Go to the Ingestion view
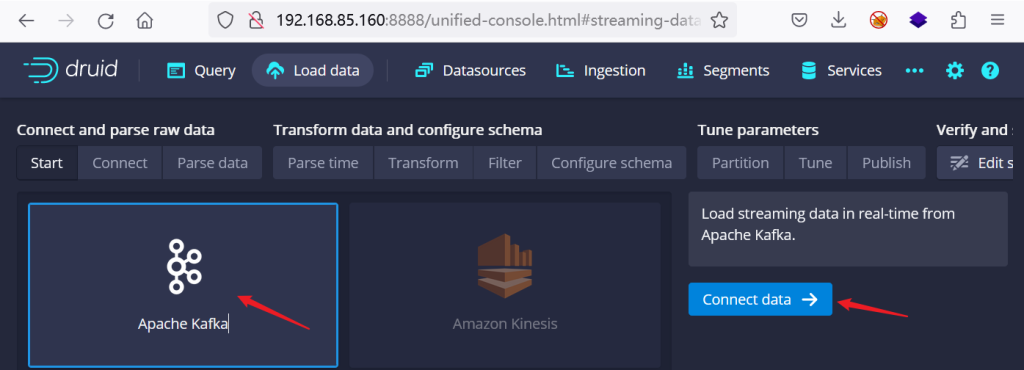The height and width of the screenshot is (370, 1024). point(600,70)
